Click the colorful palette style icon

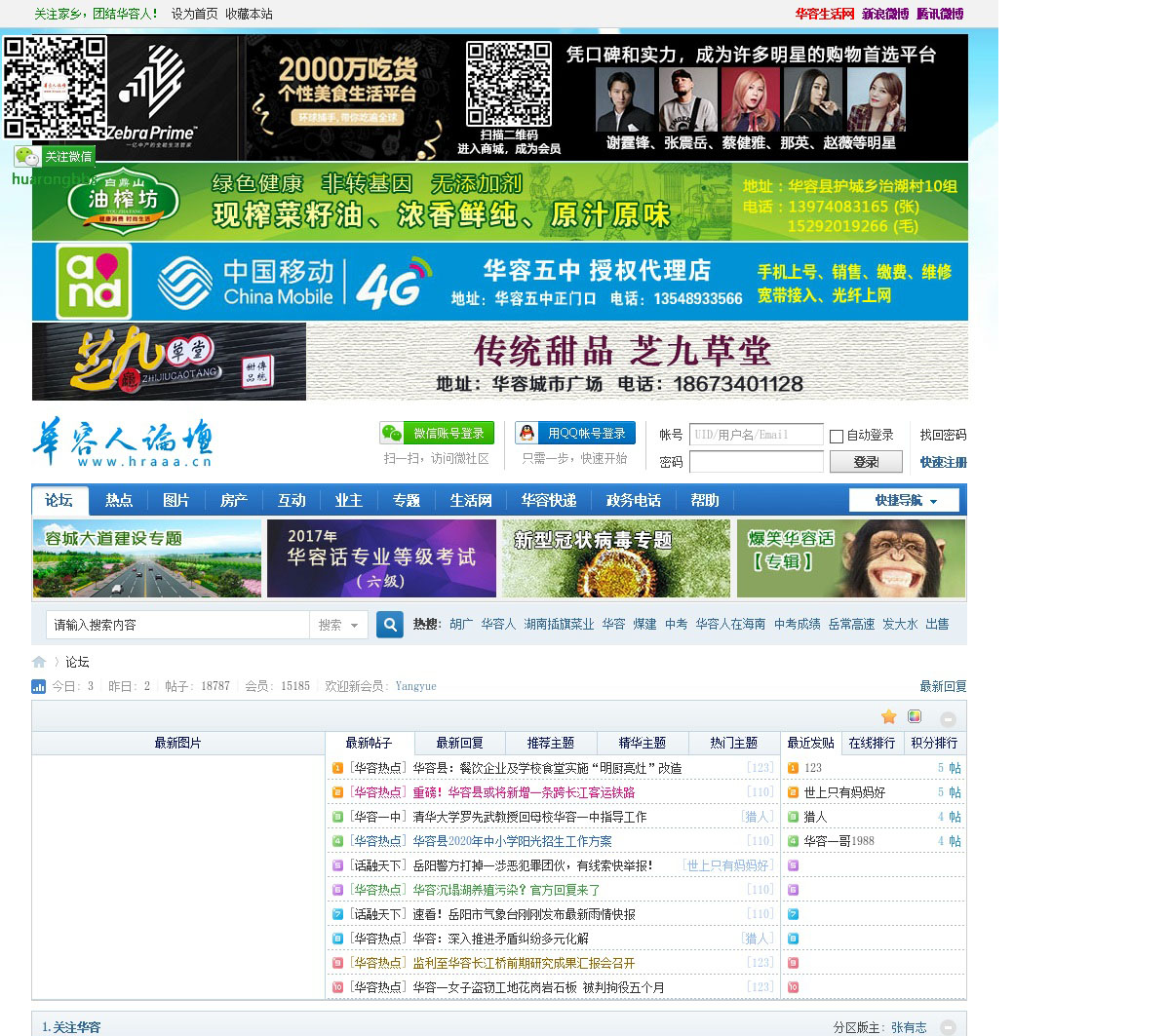pyautogui.click(x=915, y=717)
